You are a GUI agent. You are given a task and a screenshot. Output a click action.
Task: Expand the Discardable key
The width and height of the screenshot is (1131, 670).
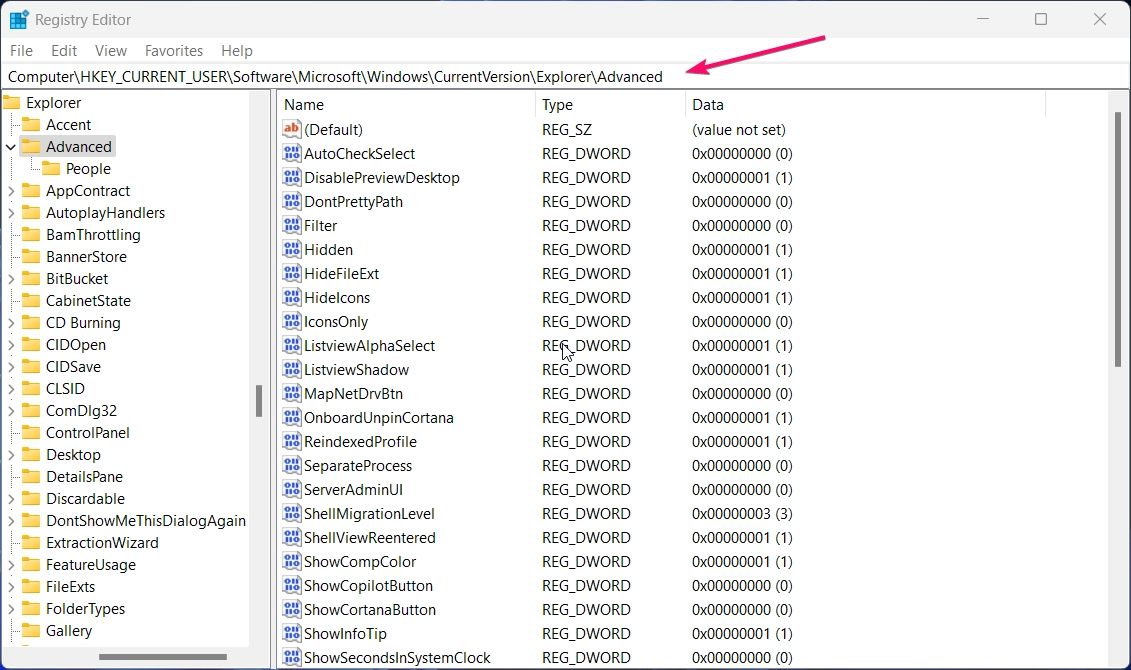(11, 499)
